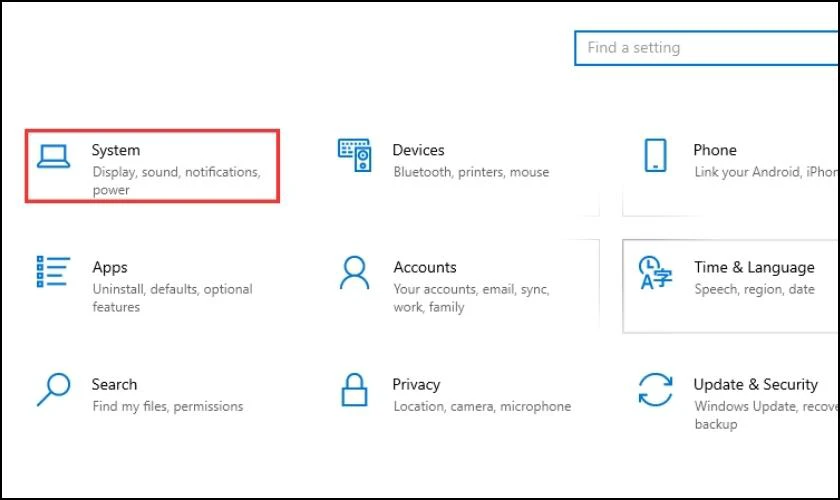Click the Phone handset icon
840x500 pixels.
pos(655,155)
